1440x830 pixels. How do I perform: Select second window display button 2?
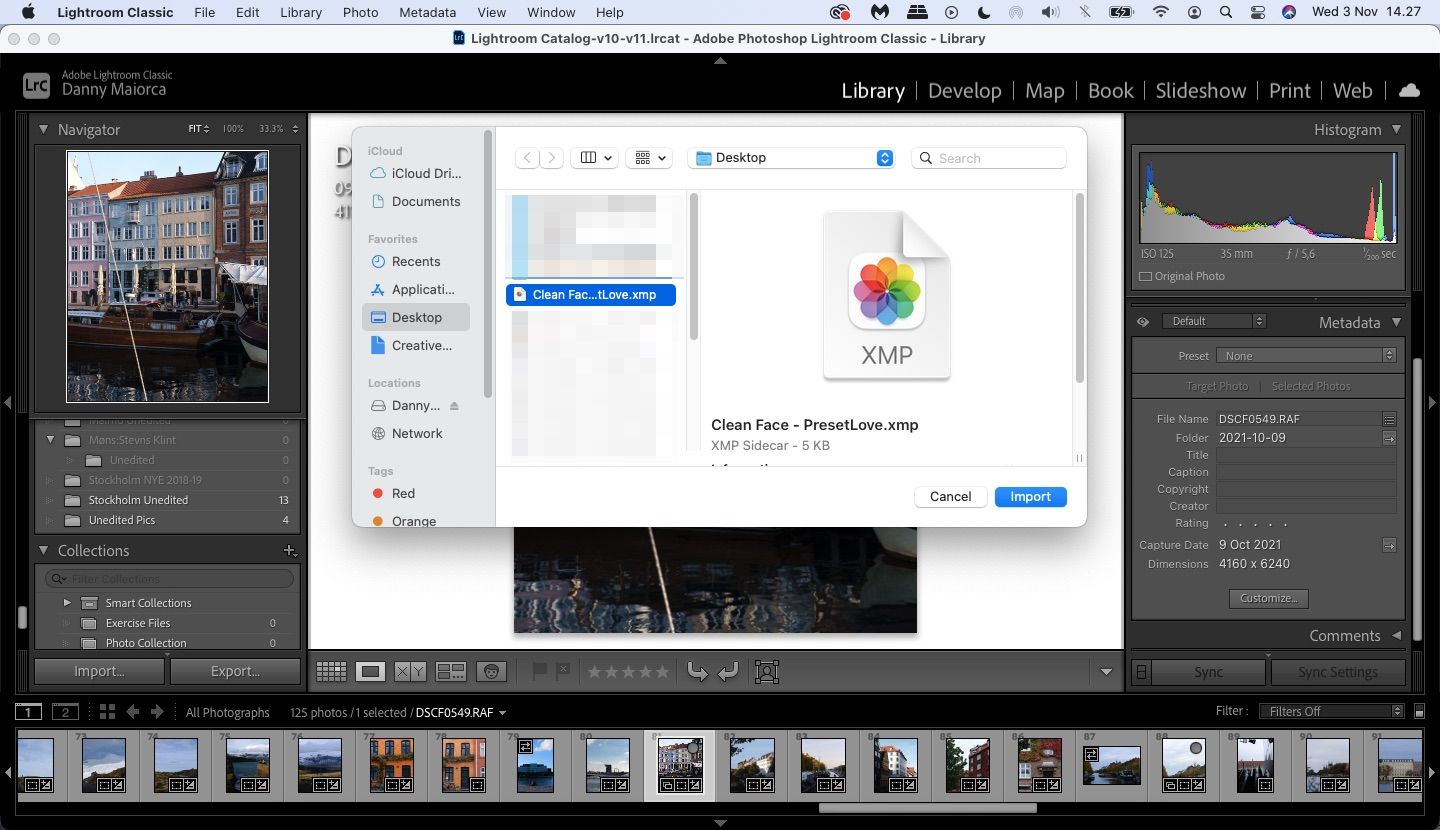[x=65, y=712]
